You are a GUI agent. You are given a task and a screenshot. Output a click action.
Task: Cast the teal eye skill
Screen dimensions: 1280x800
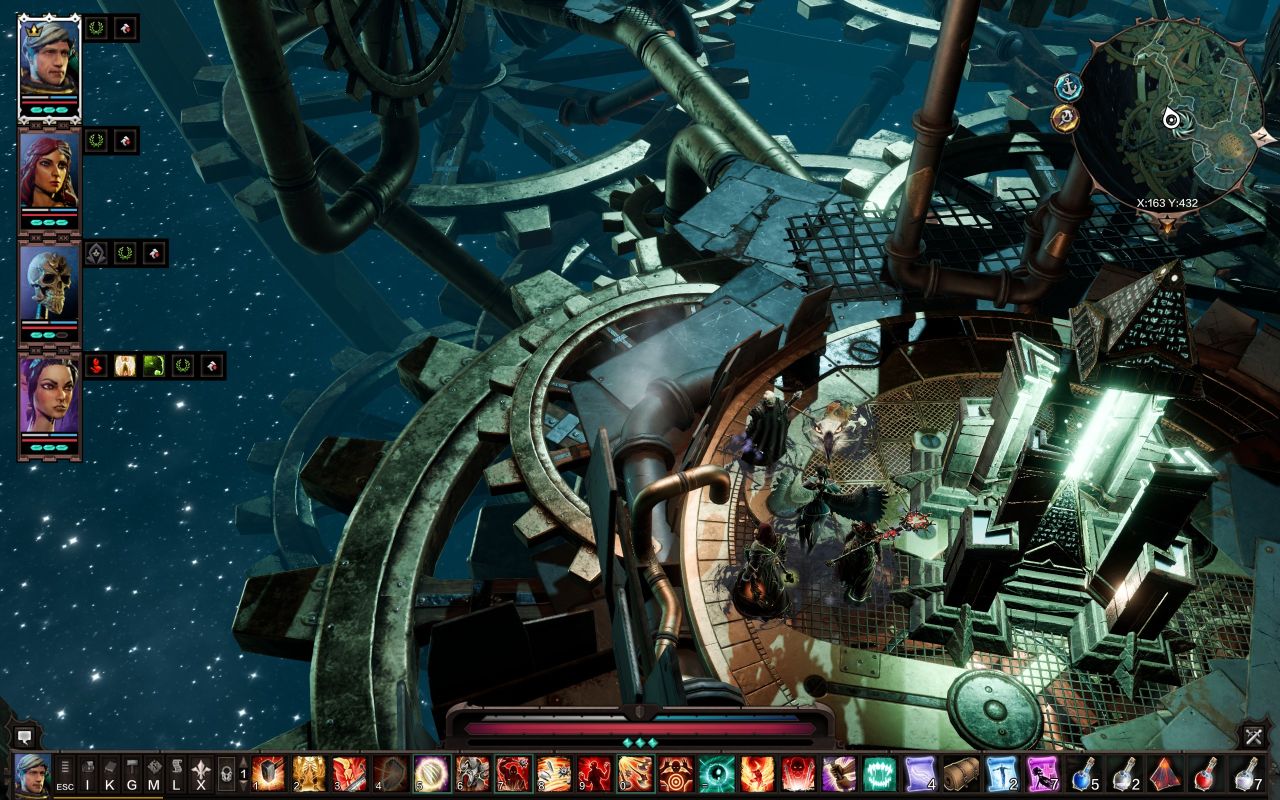coord(717,774)
